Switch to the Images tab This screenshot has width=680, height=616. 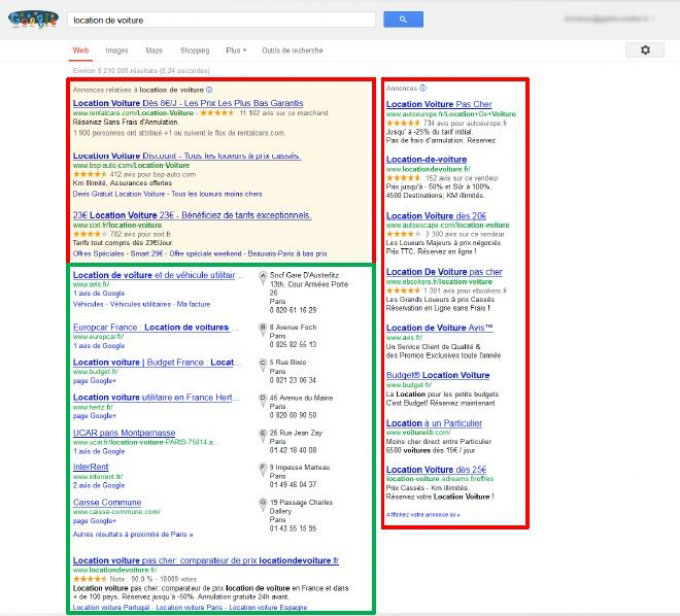pos(117,50)
